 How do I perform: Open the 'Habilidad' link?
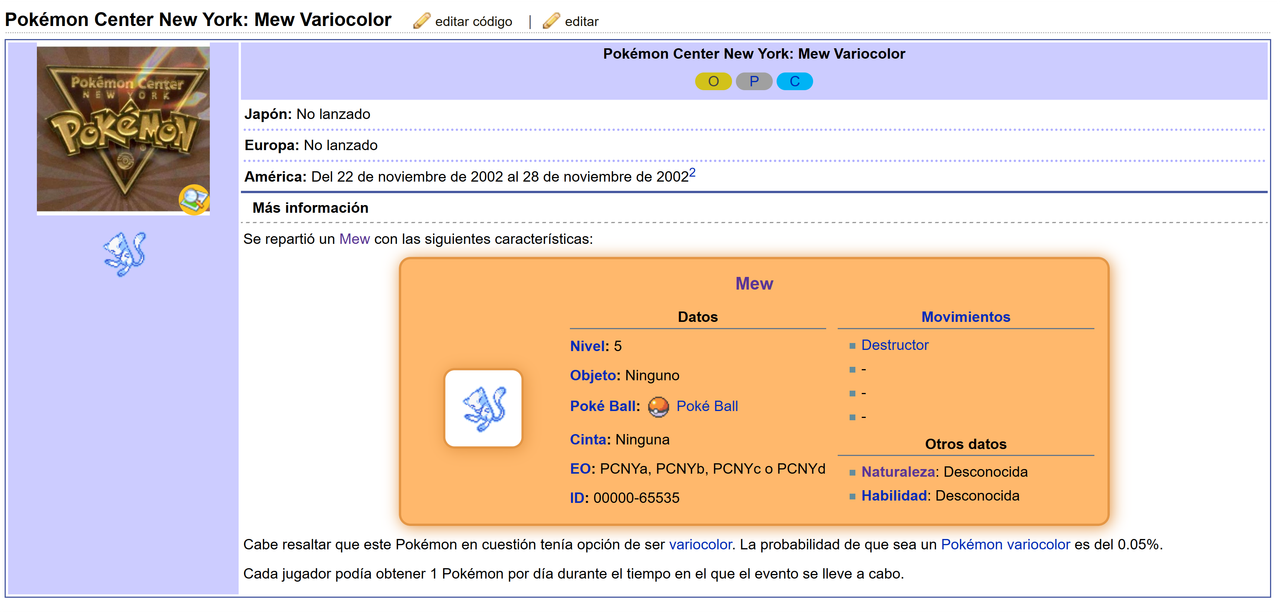coord(894,496)
